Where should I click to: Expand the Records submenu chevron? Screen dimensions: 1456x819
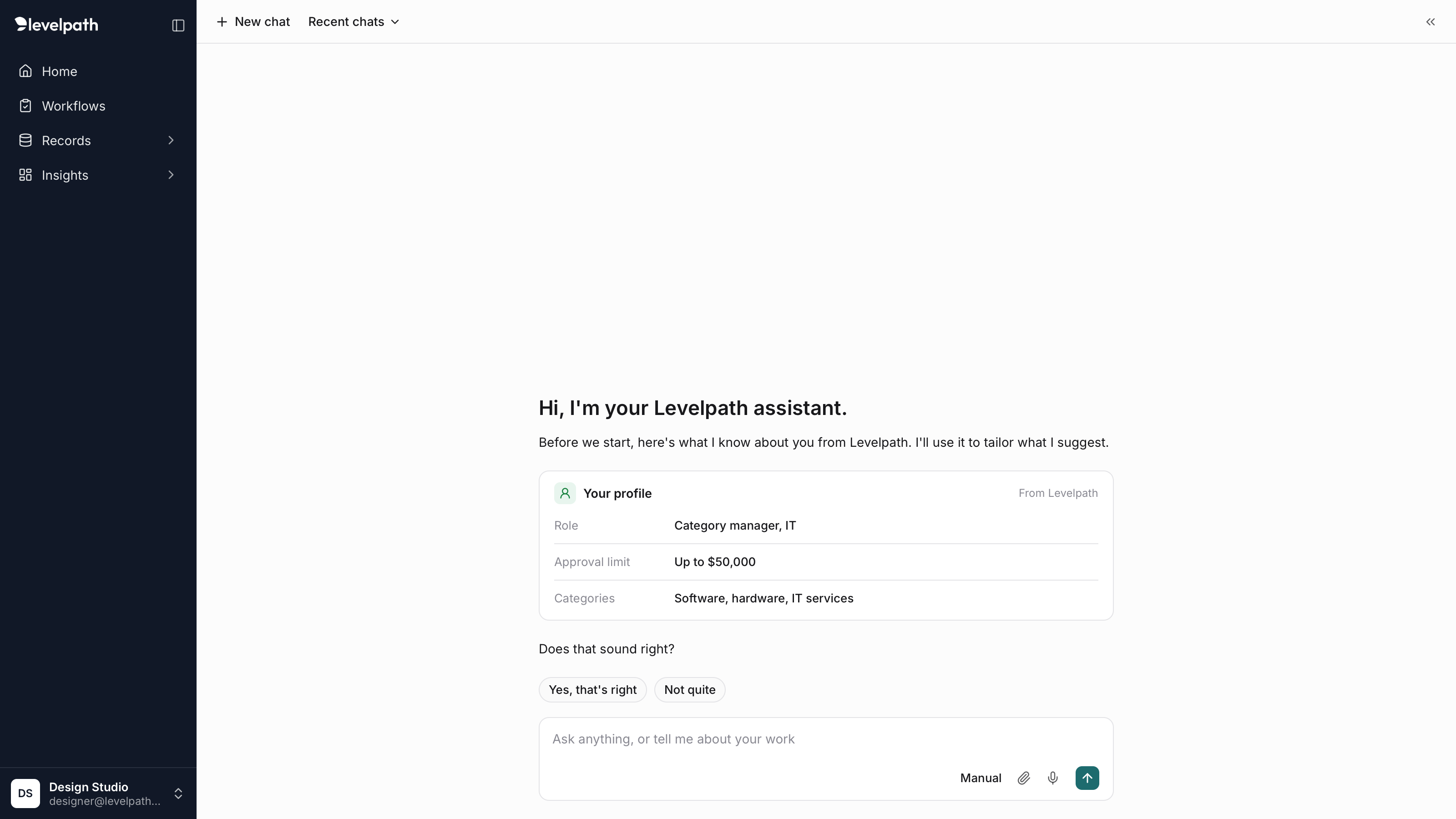(171, 140)
